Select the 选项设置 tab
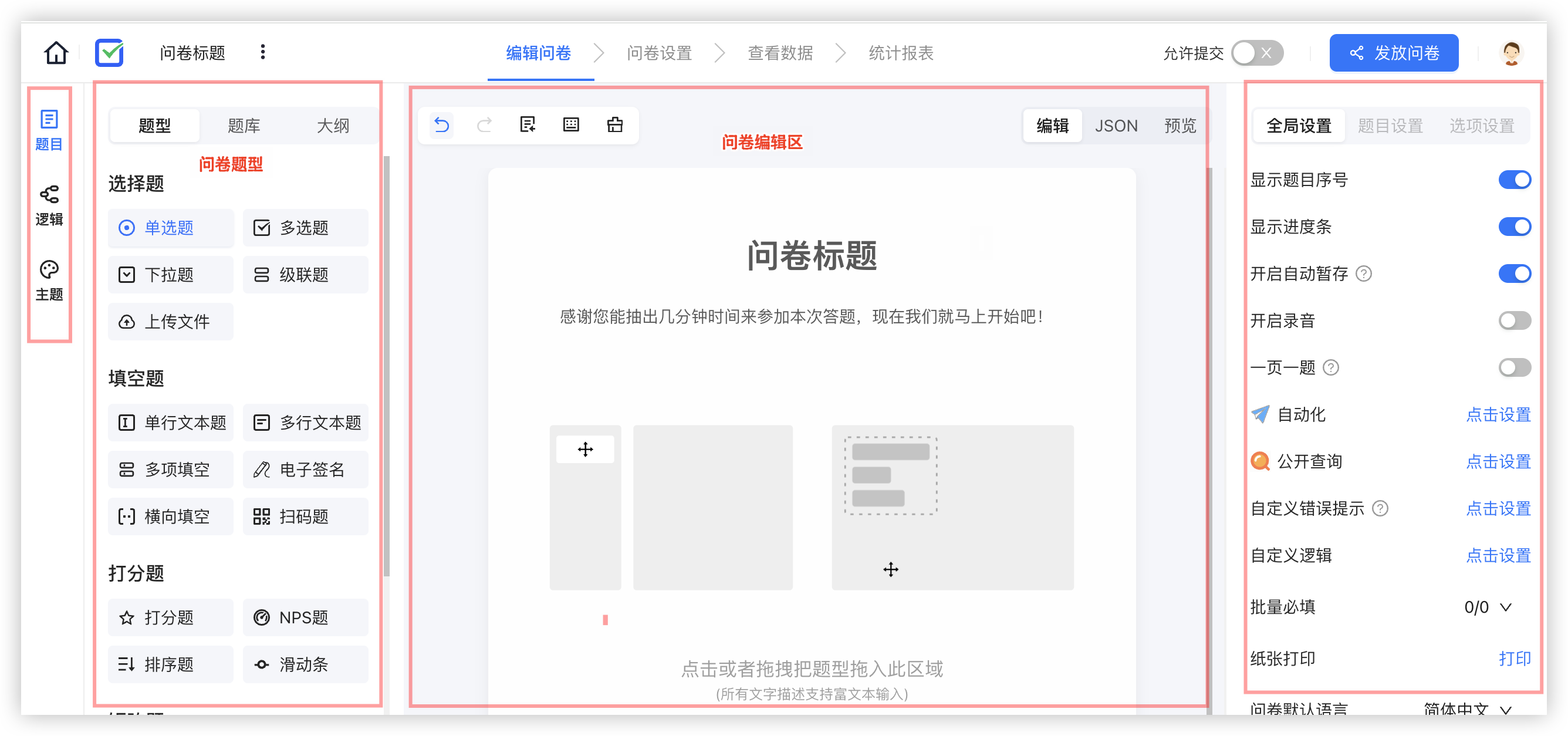The width and height of the screenshot is (1568, 736). [1481, 126]
